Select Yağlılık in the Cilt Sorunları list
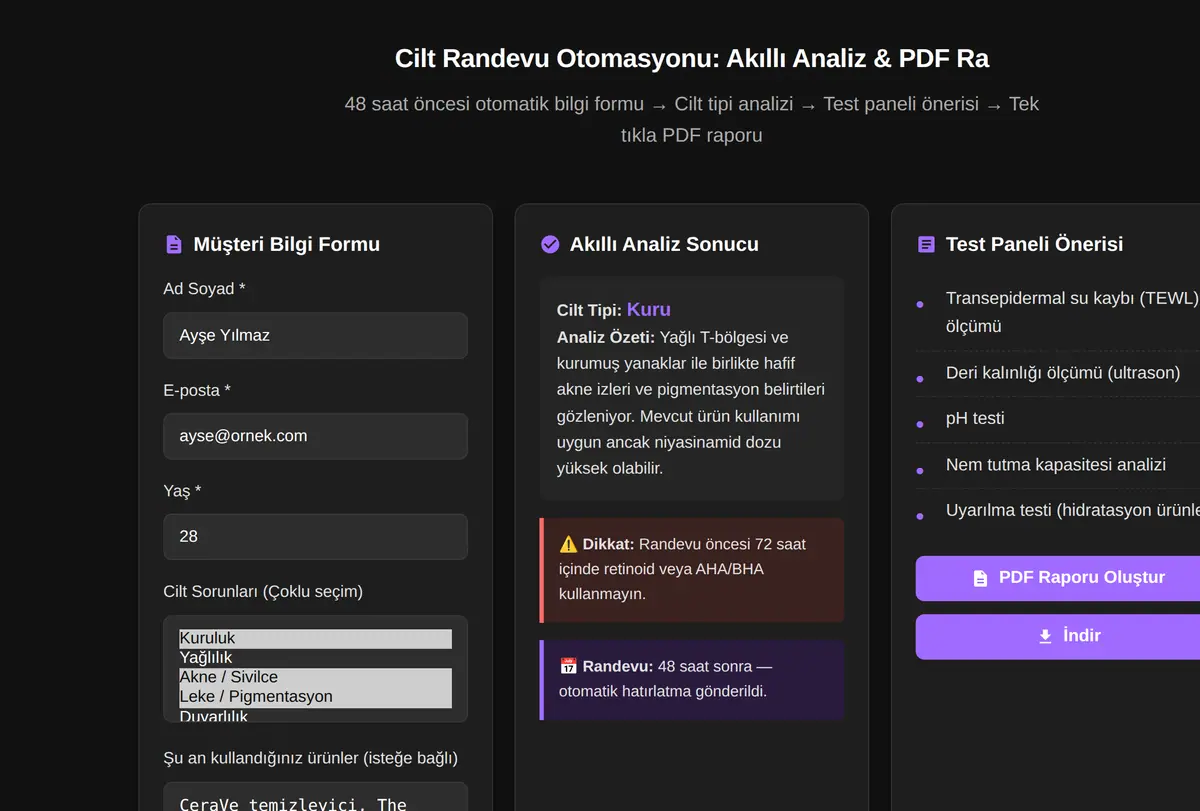The width and height of the screenshot is (1200, 811). click(315, 657)
